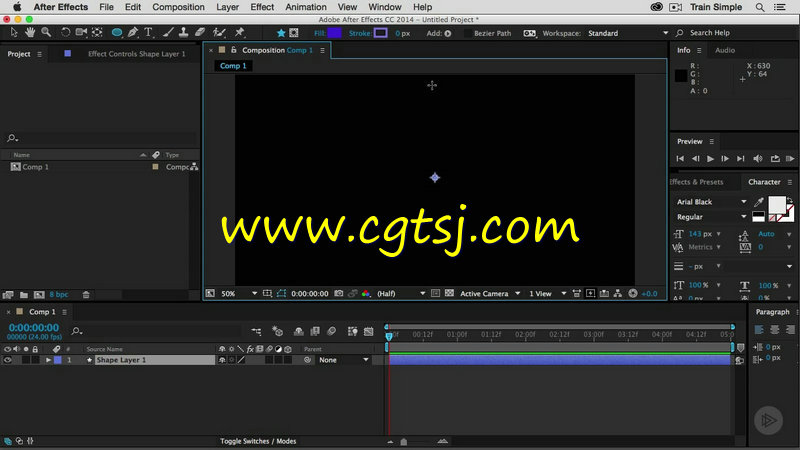Screen dimensions: 800x450
Task: Select the Puppet Pin tool
Action: [239, 33]
